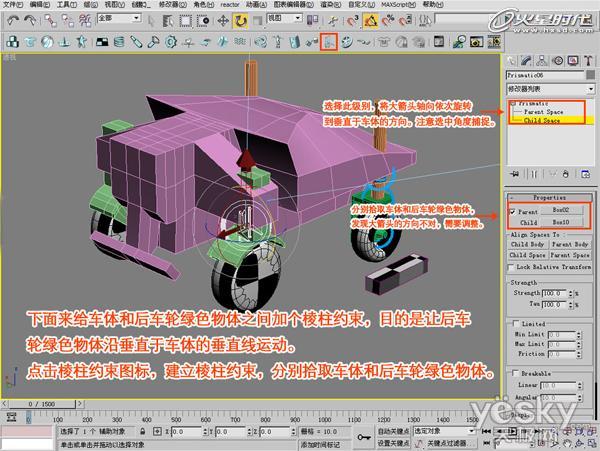The height and width of the screenshot is (451, 600).
Task: Toggle the Parent checkbox
Action: [x=513, y=211]
